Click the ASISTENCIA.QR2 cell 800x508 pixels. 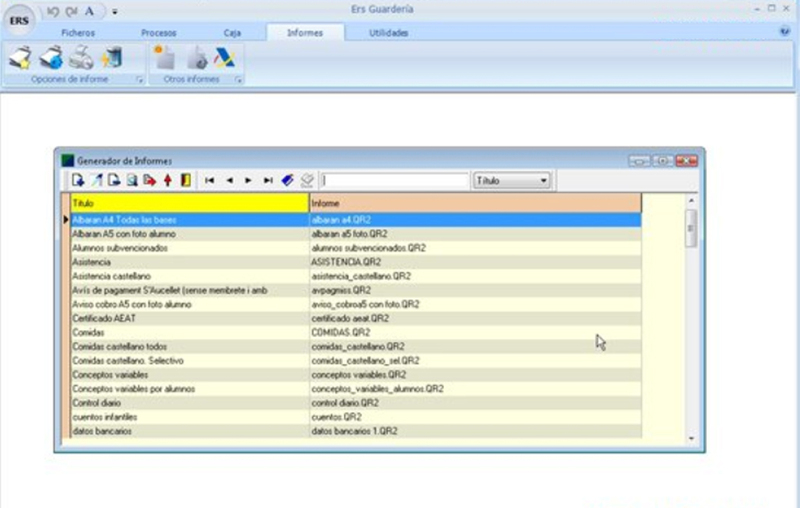coord(475,262)
